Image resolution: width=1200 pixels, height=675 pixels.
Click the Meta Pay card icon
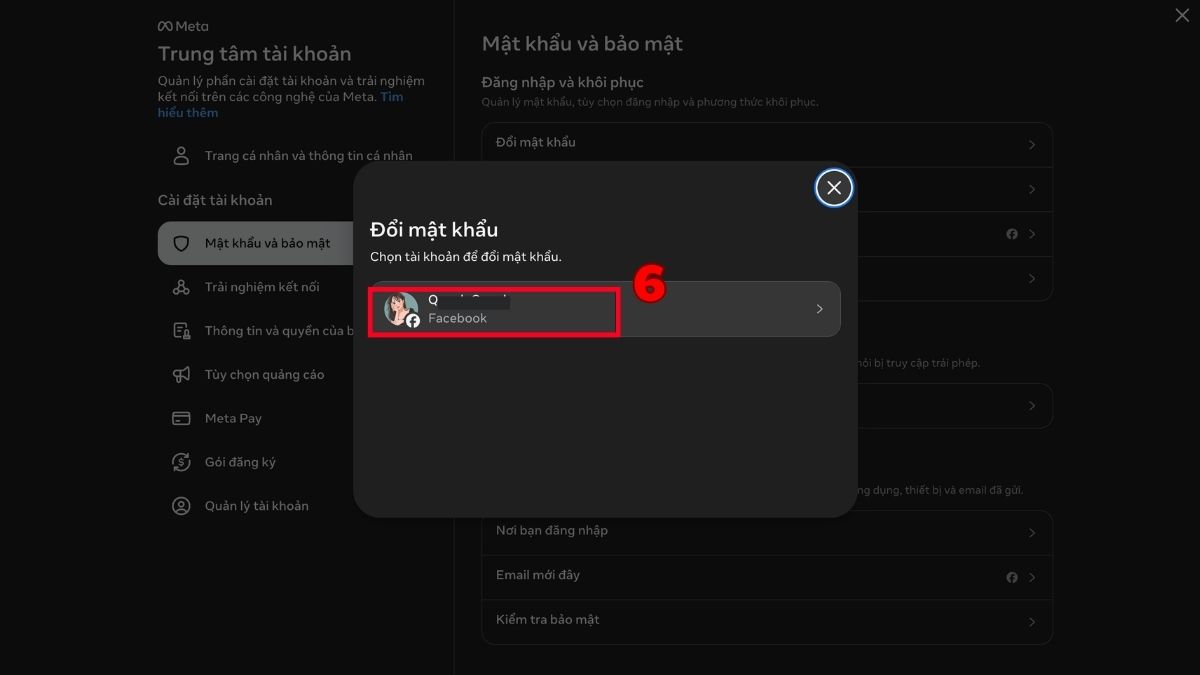click(x=181, y=418)
